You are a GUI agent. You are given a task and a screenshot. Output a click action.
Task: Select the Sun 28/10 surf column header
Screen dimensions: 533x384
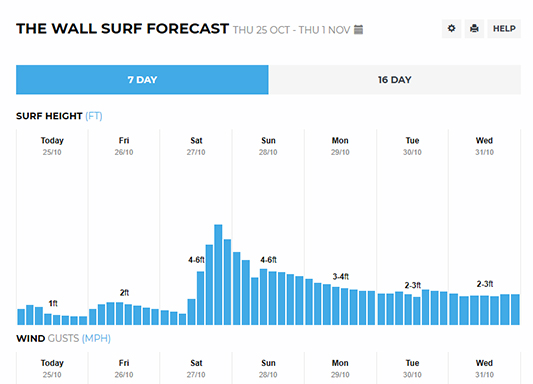pos(268,146)
